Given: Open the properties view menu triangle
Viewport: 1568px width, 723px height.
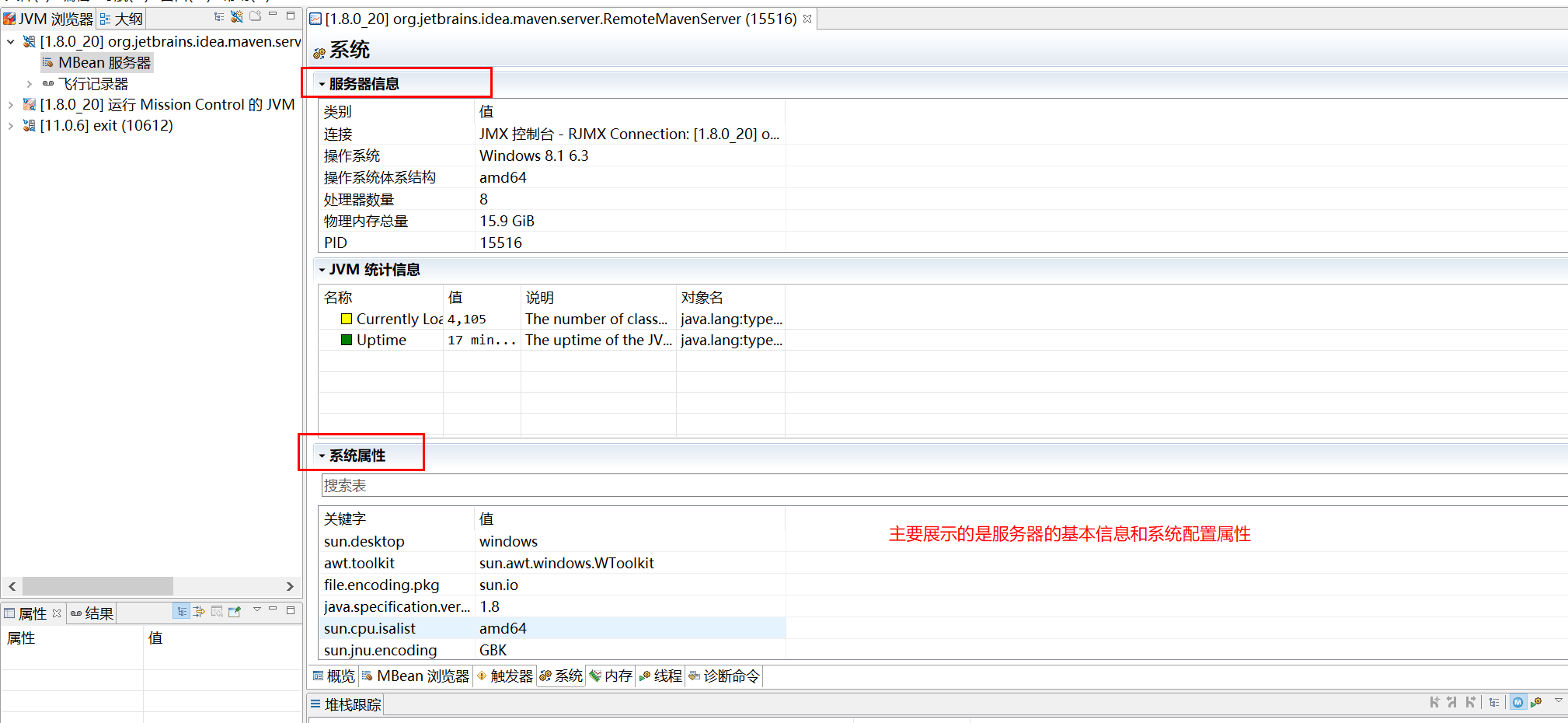Looking at the screenshot, I should coord(257,609).
